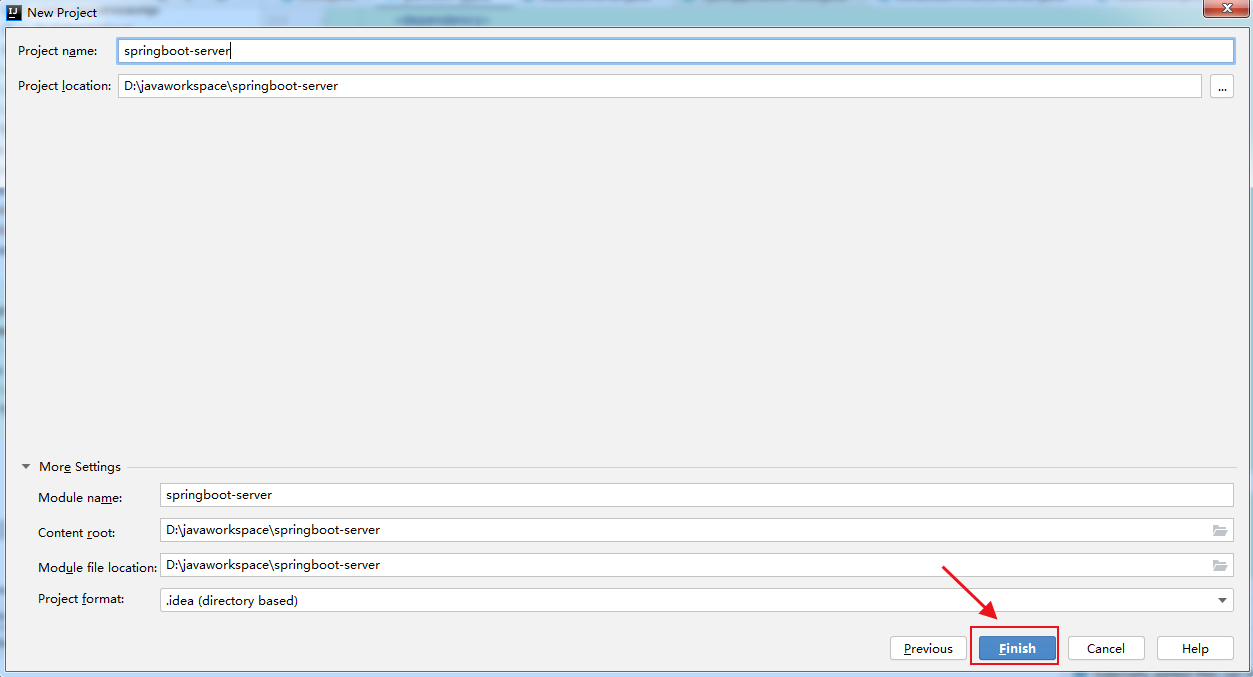Edit the Module name field
This screenshot has width=1253, height=677.
(697, 495)
